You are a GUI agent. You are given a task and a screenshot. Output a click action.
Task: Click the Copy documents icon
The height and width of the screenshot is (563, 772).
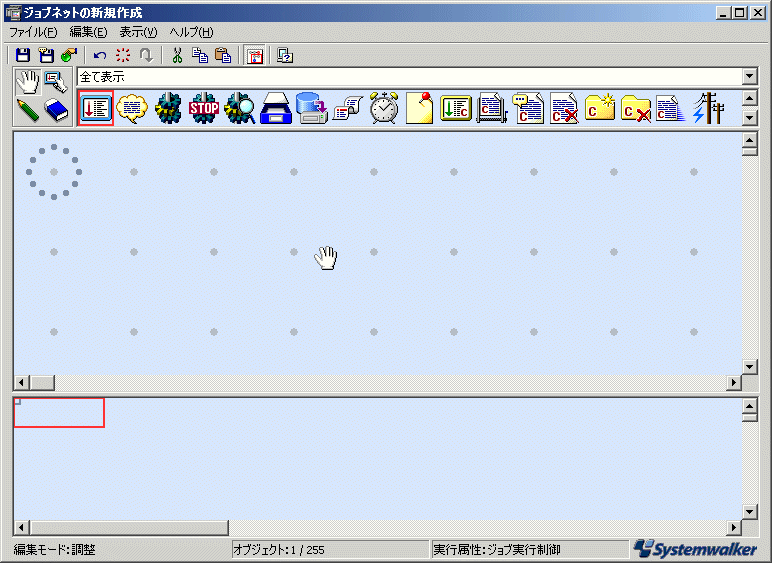pyautogui.click(x=200, y=55)
